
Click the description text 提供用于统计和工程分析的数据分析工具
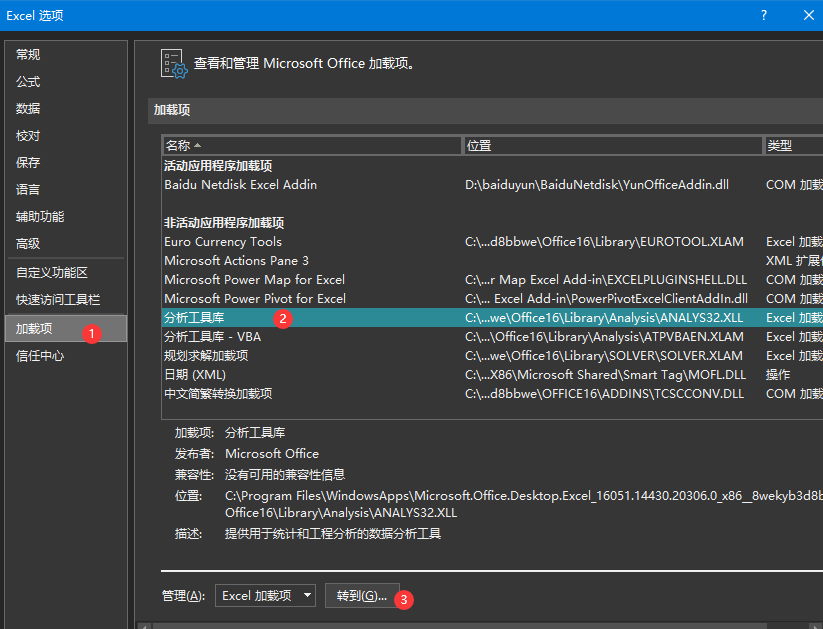[333, 534]
